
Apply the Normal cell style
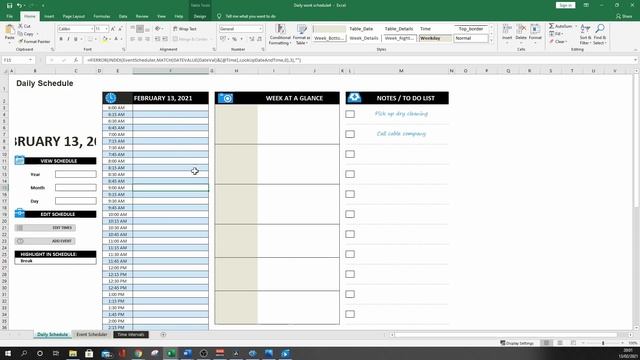(x=471, y=38)
